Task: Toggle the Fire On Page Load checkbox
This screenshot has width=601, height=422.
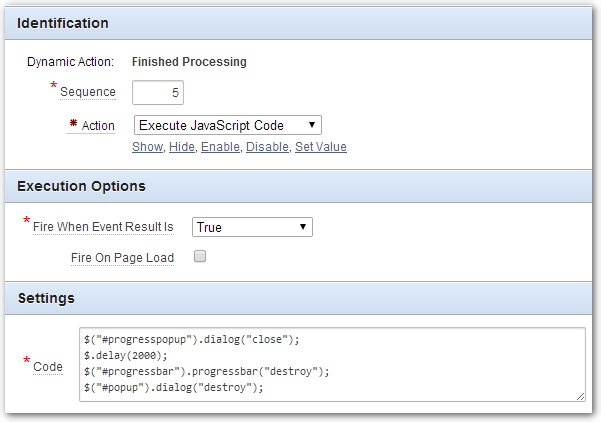Action: pyautogui.click(x=200, y=256)
